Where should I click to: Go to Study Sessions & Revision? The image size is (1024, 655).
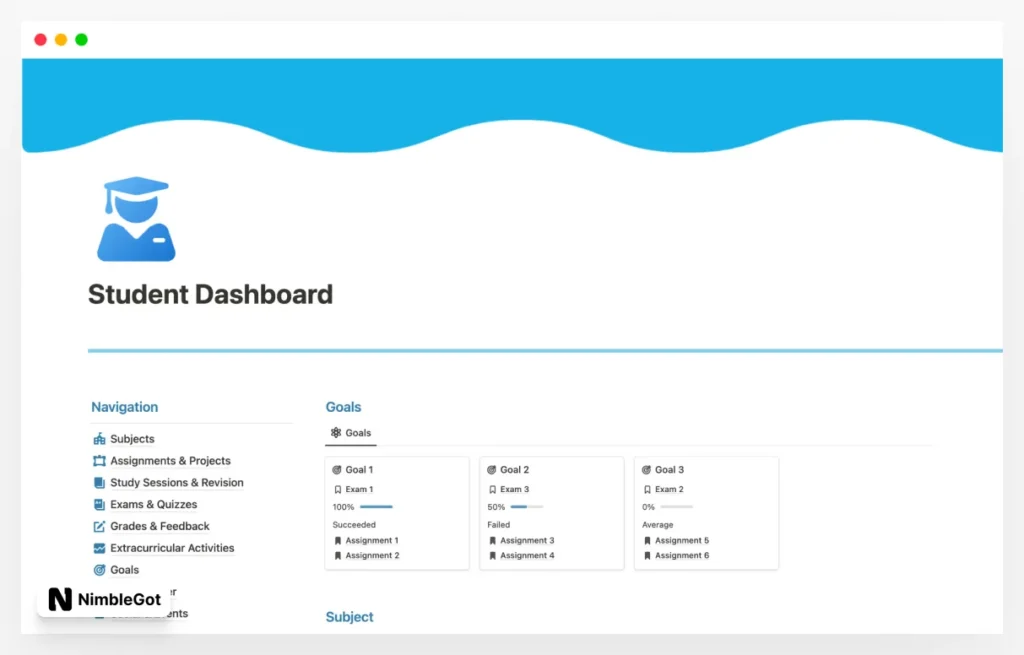click(x=177, y=483)
